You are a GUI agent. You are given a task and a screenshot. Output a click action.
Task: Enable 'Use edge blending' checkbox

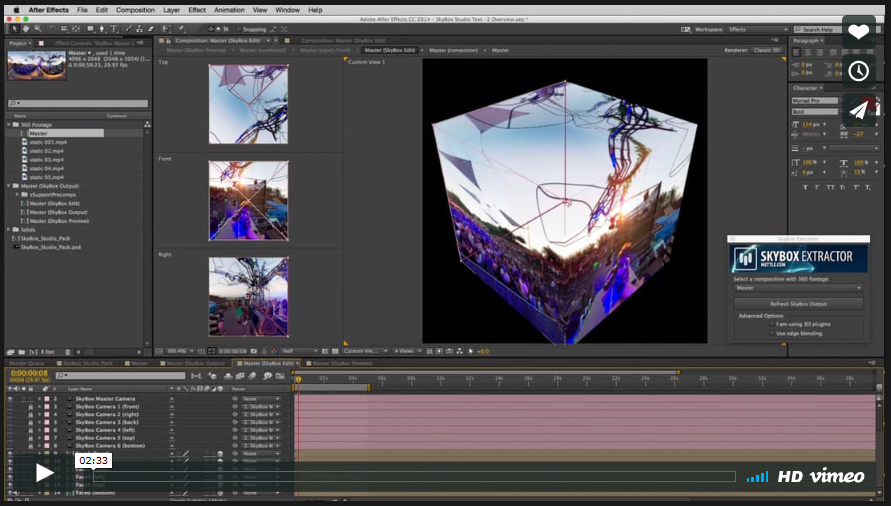[x=772, y=333]
